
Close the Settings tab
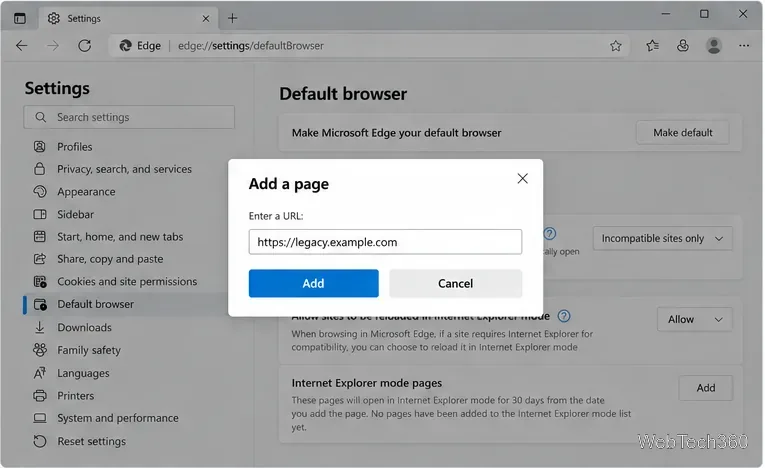206,19
